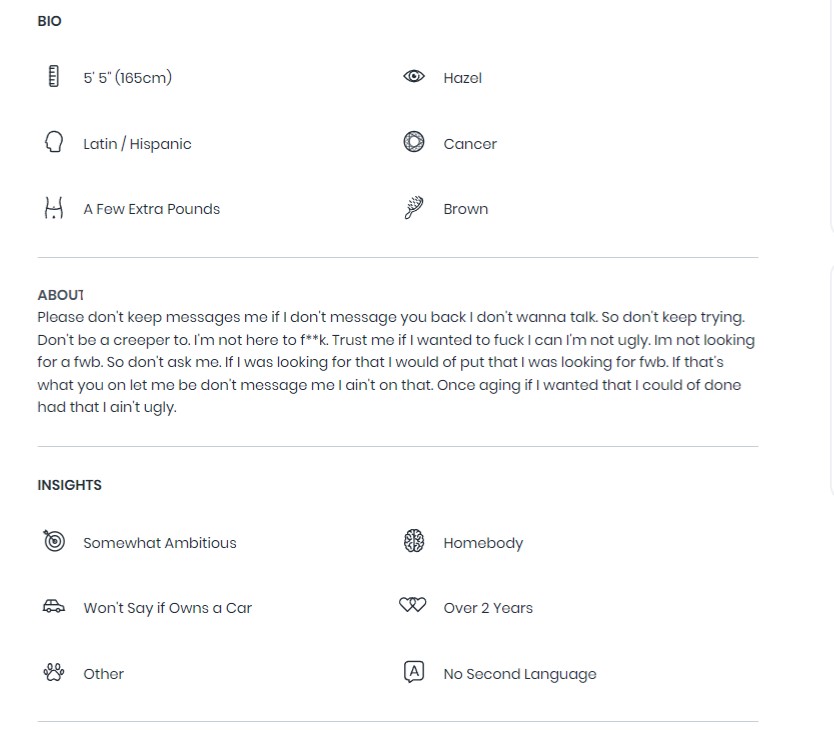Screen dimensions: 834x732
Task: Click the Cancer zodiac sign icon
Action: pos(414,142)
